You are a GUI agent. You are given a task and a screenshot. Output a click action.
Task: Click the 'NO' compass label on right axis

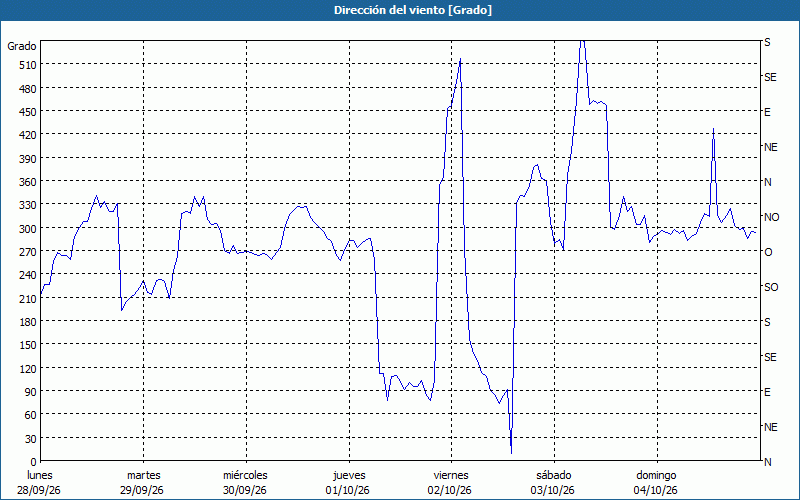pyautogui.click(x=772, y=217)
